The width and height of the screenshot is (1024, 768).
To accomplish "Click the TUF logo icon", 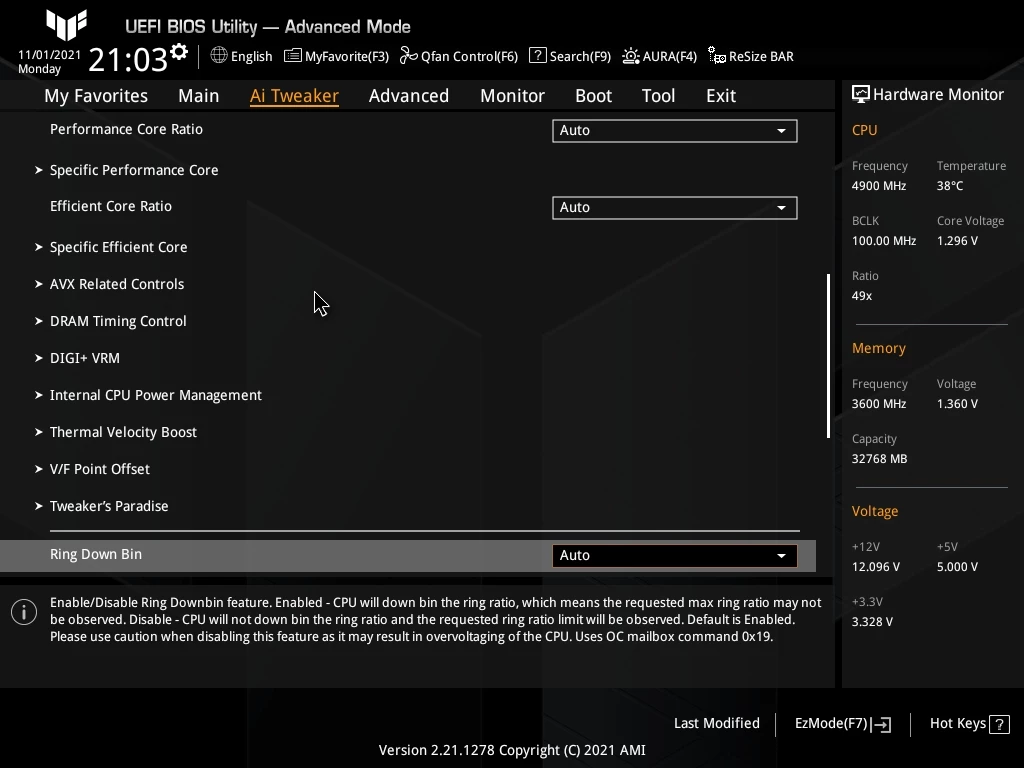I will click(x=66, y=25).
